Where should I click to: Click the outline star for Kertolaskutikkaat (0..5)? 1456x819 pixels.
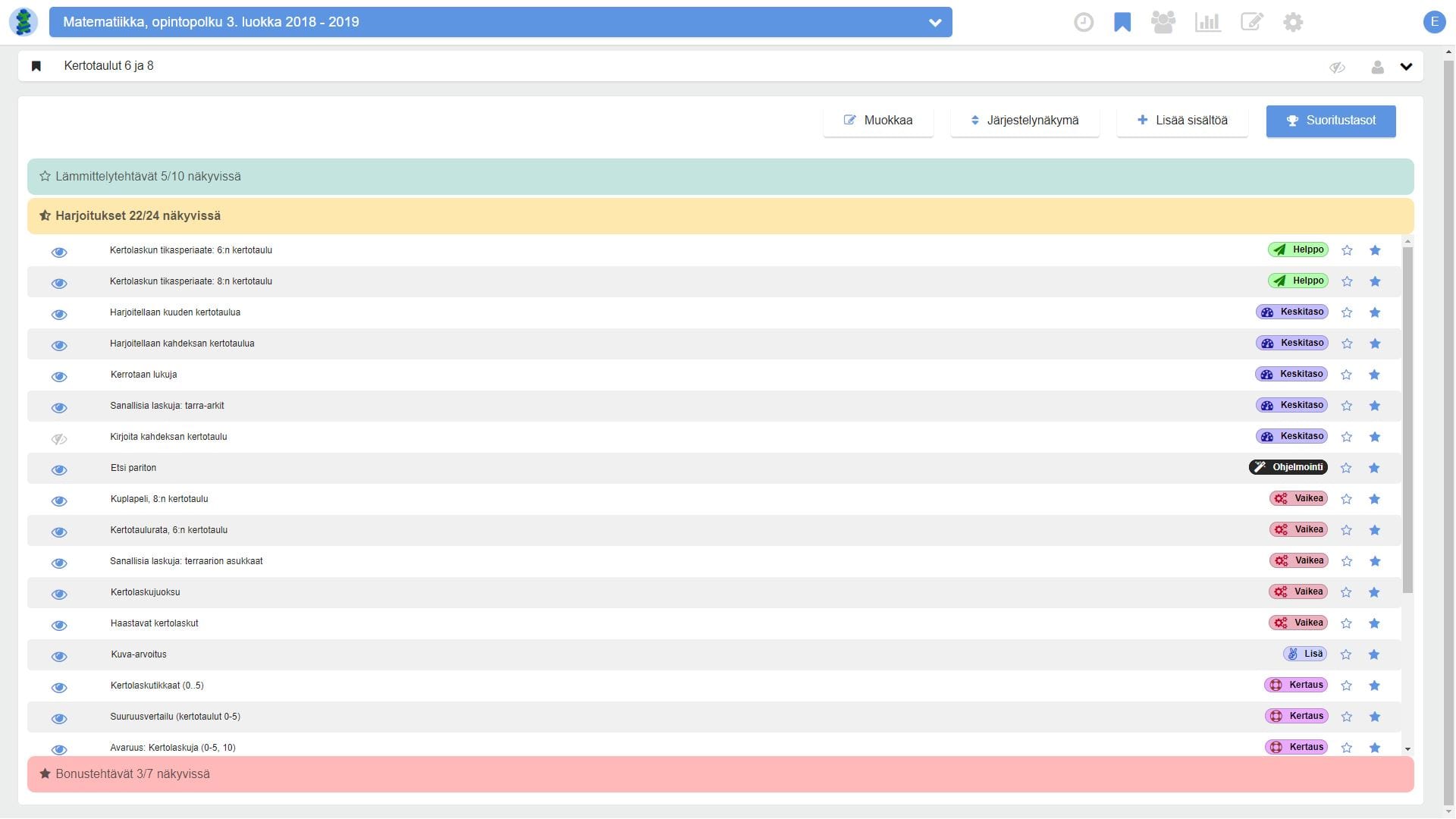1346,686
